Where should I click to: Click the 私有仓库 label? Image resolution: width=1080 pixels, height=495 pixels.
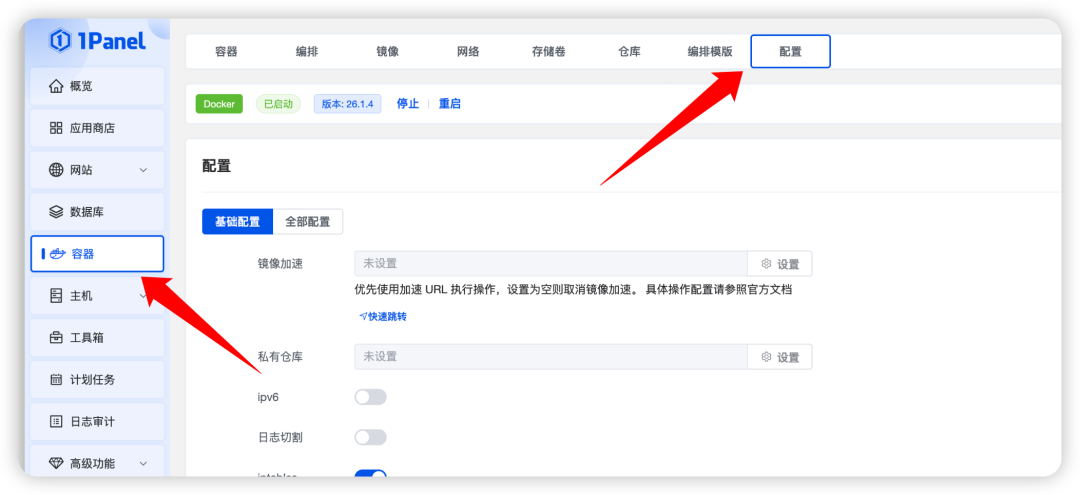(280, 357)
